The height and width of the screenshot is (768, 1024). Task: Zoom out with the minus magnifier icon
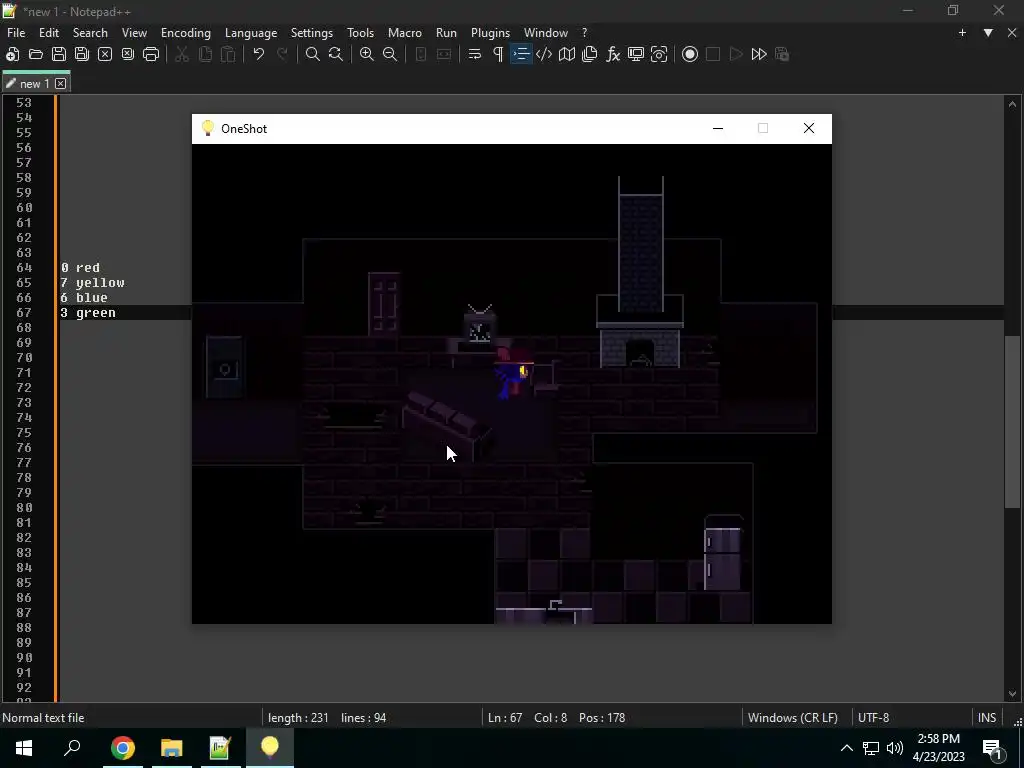pos(390,54)
